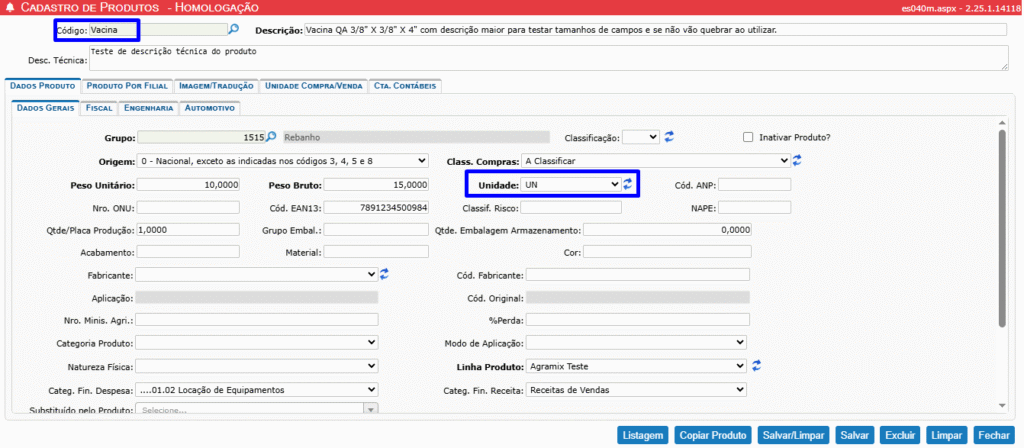Reload the Fabricante list with its refresh icon
Viewport: 1024px width, 448px height.
tap(385, 274)
